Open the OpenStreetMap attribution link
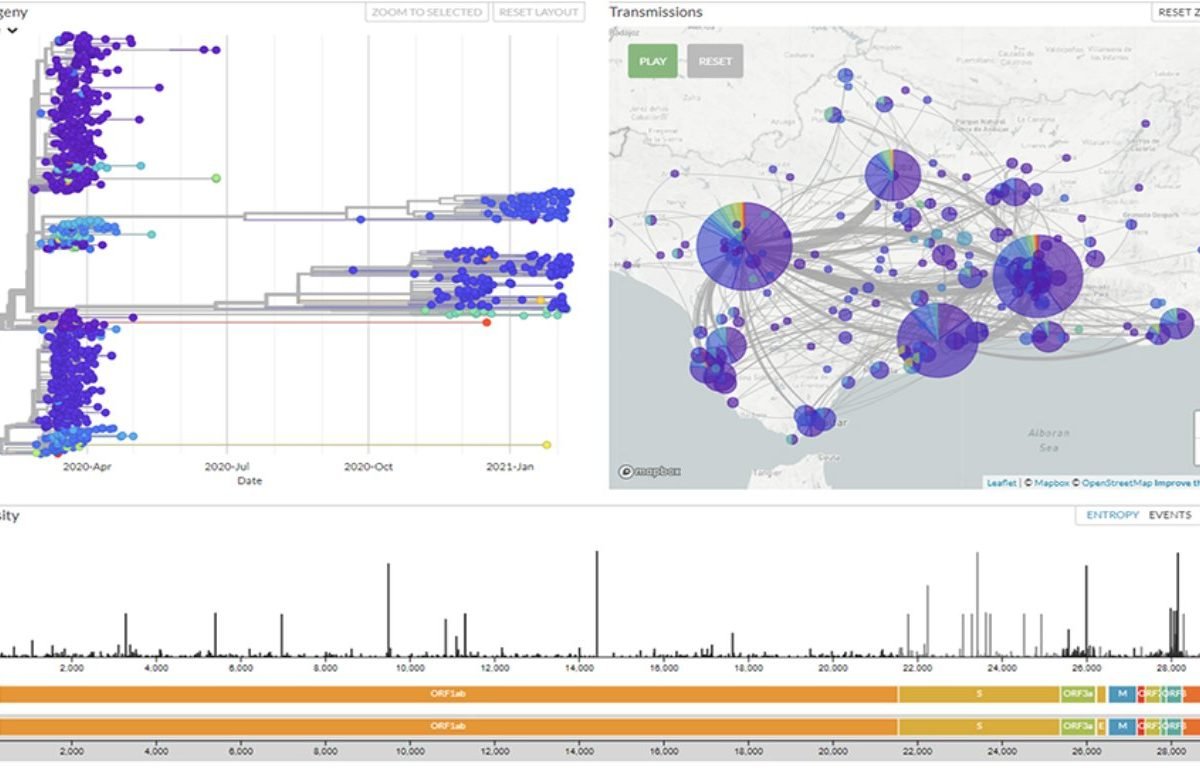This screenshot has width=1200, height=778. pos(1116,483)
